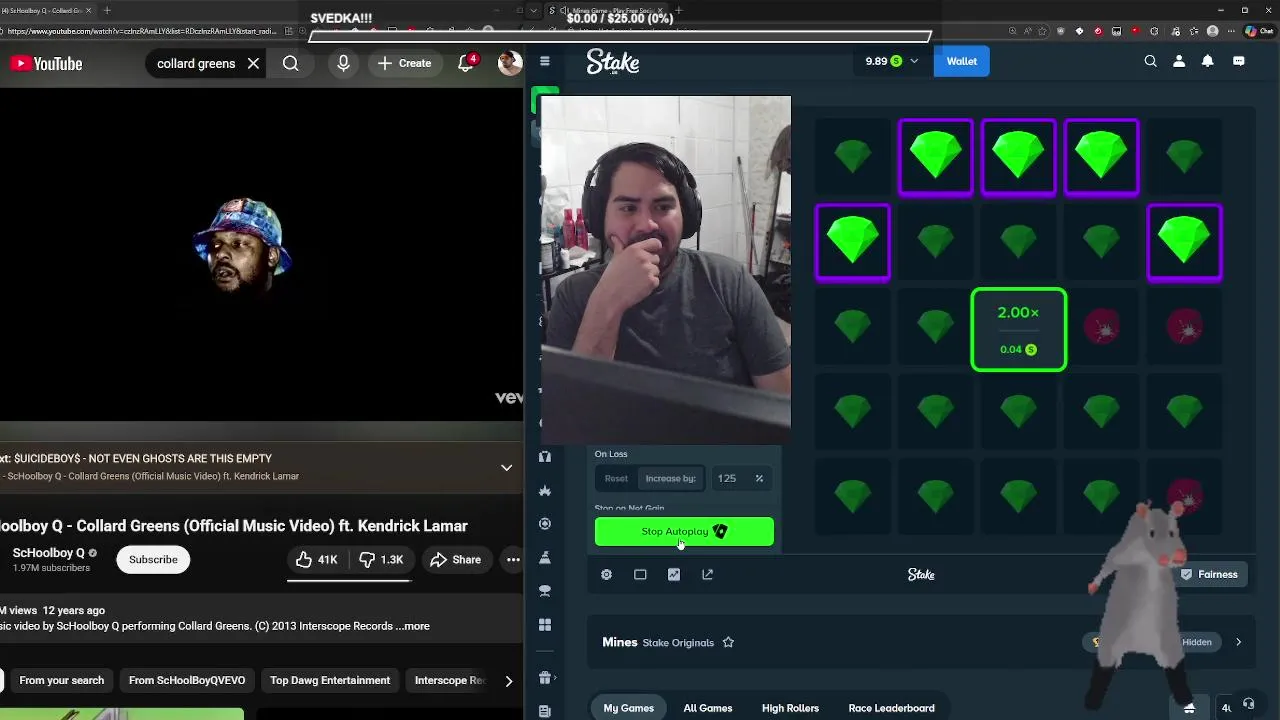
Task: Click the circular target icon in Stake sidebar
Action: pos(545,523)
